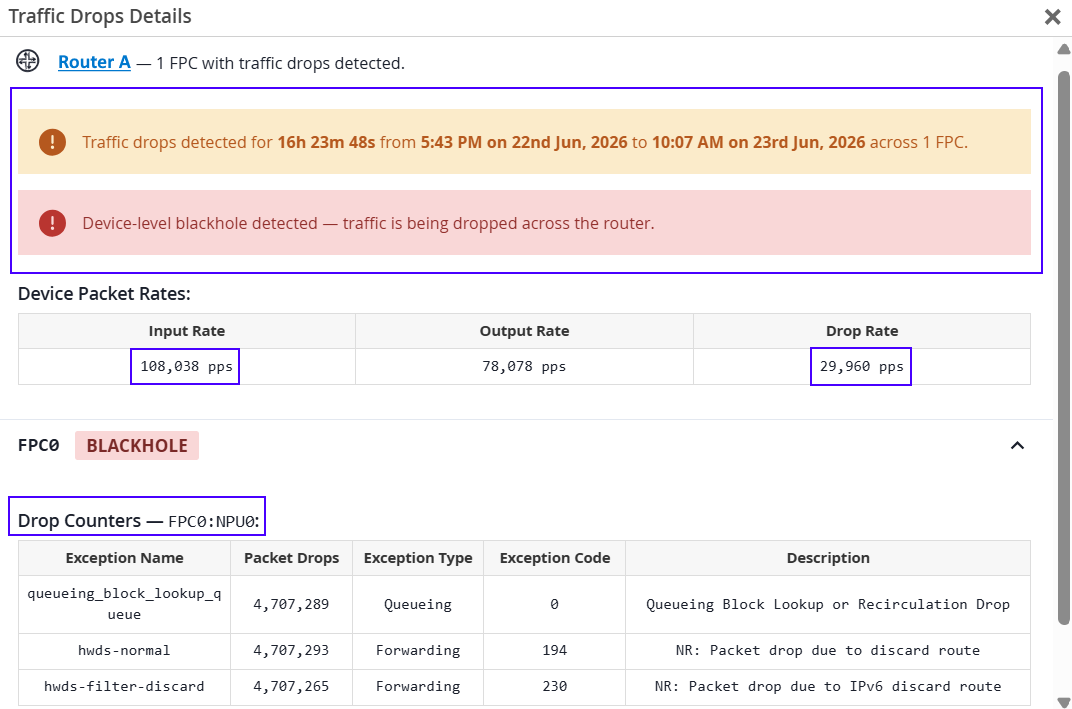Viewport: 1072px width, 709px height.
Task: Click the Packet Drops column header
Action: 291,558
